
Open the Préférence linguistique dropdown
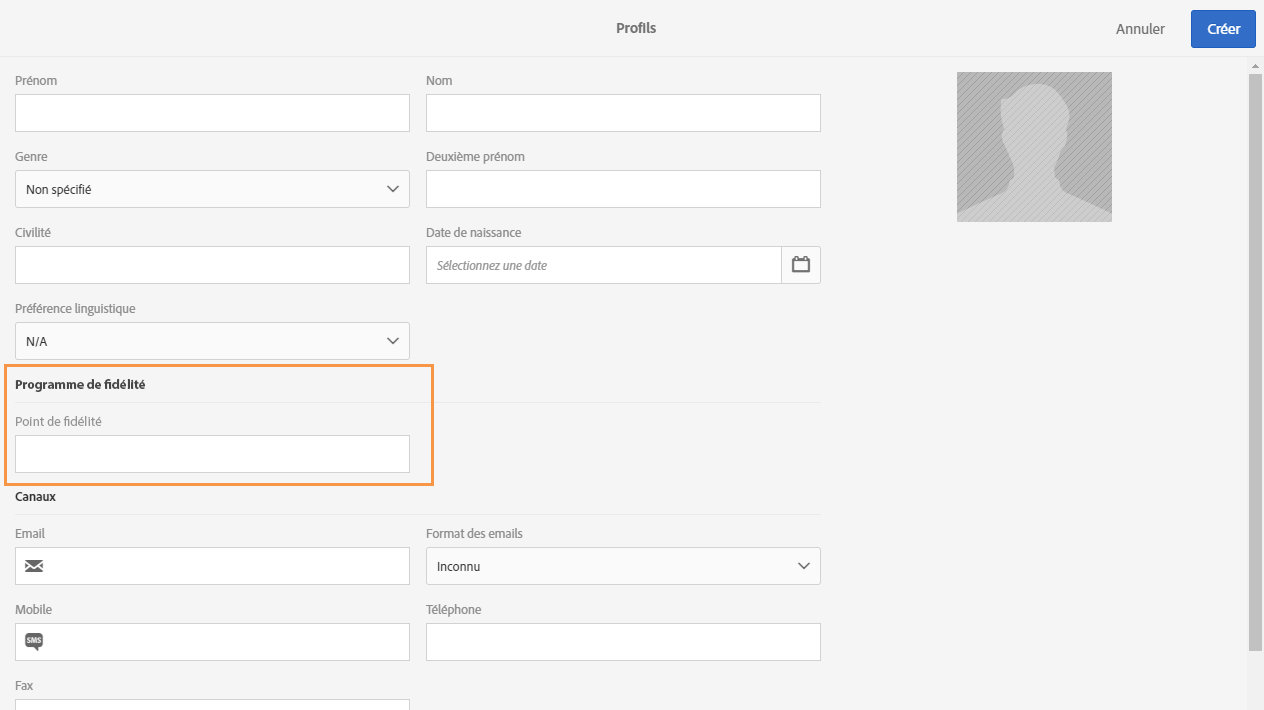(212, 341)
